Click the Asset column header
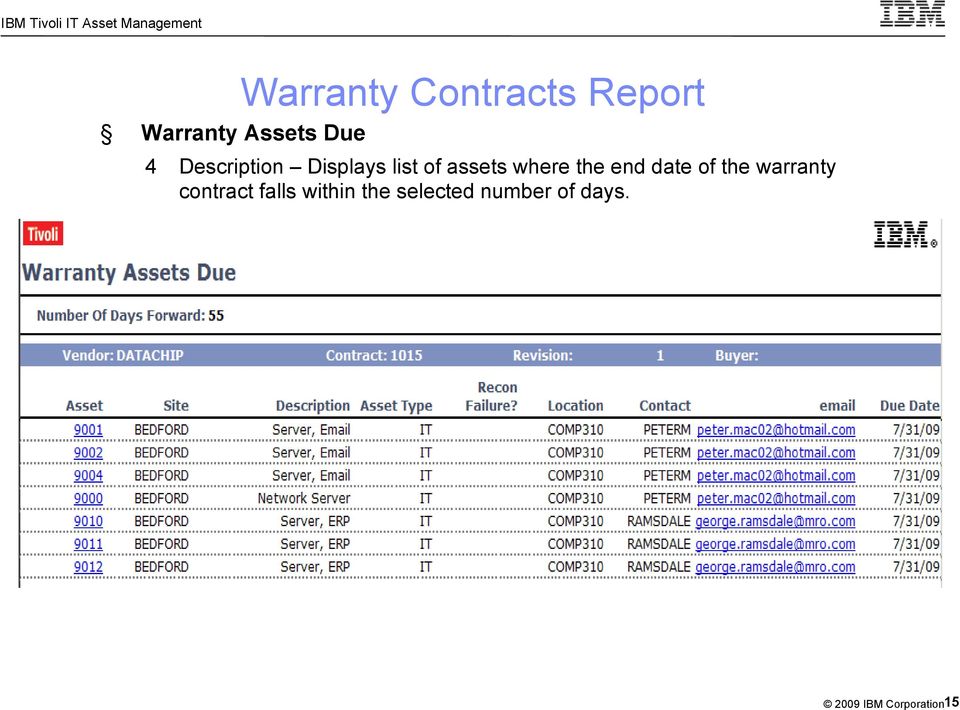This screenshot has width=960, height=710. [84, 406]
